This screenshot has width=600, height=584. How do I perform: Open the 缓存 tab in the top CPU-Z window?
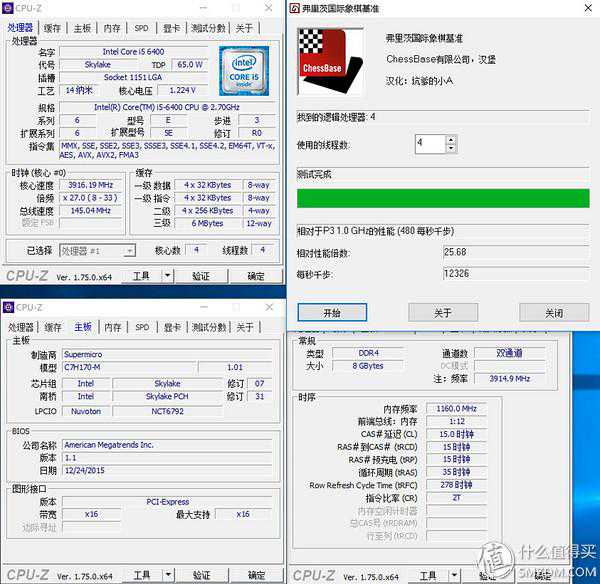tap(52, 28)
